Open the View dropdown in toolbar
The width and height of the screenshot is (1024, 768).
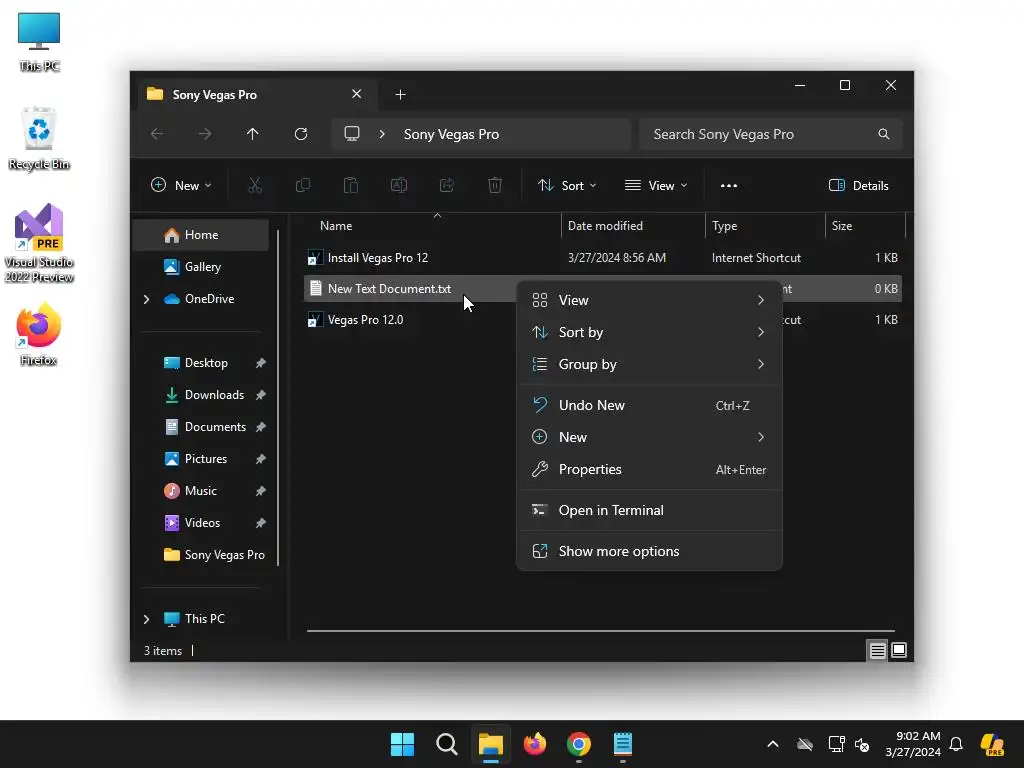(x=656, y=185)
